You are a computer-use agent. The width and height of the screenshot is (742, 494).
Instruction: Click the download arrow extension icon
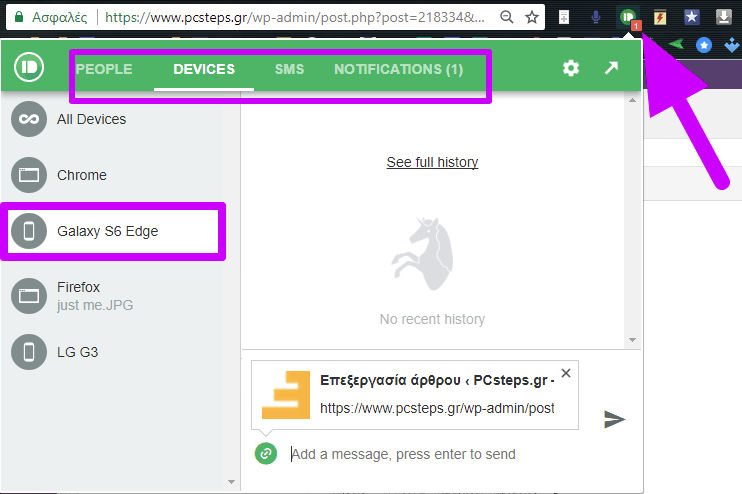click(x=723, y=18)
